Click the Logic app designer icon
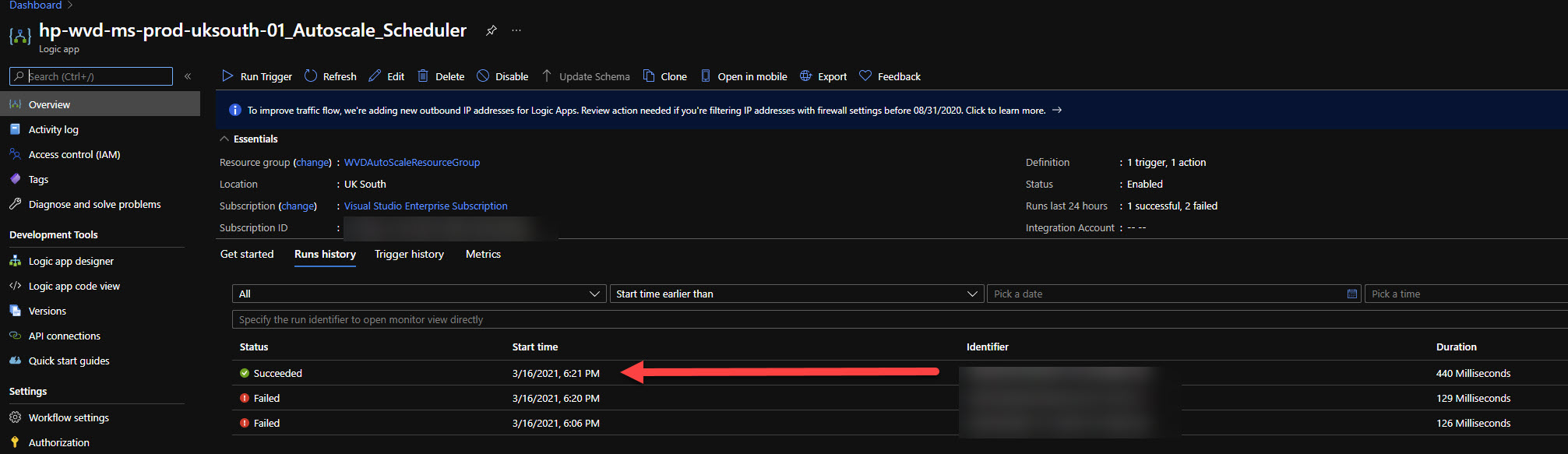Screen dimensions: 1568x454 15,261
